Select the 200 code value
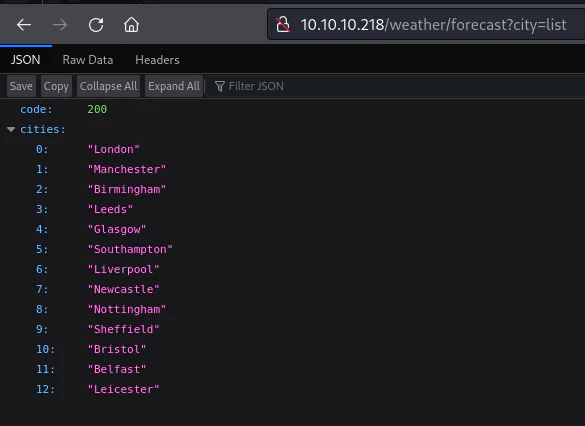 [97, 109]
